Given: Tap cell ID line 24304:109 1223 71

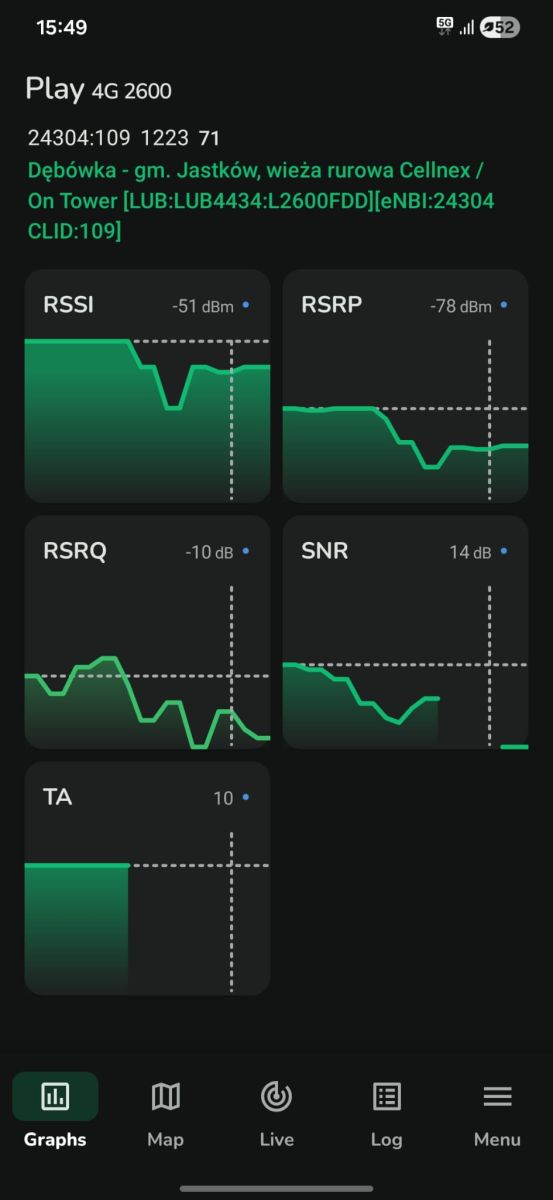Looking at the screenshot, I should (123, 137).
